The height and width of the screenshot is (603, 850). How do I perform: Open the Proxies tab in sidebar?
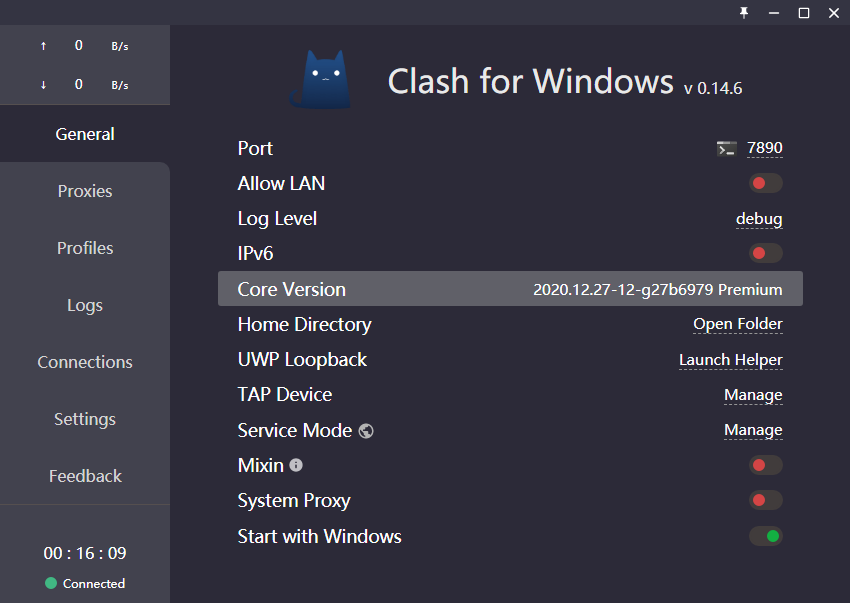(x=85, y=191)
